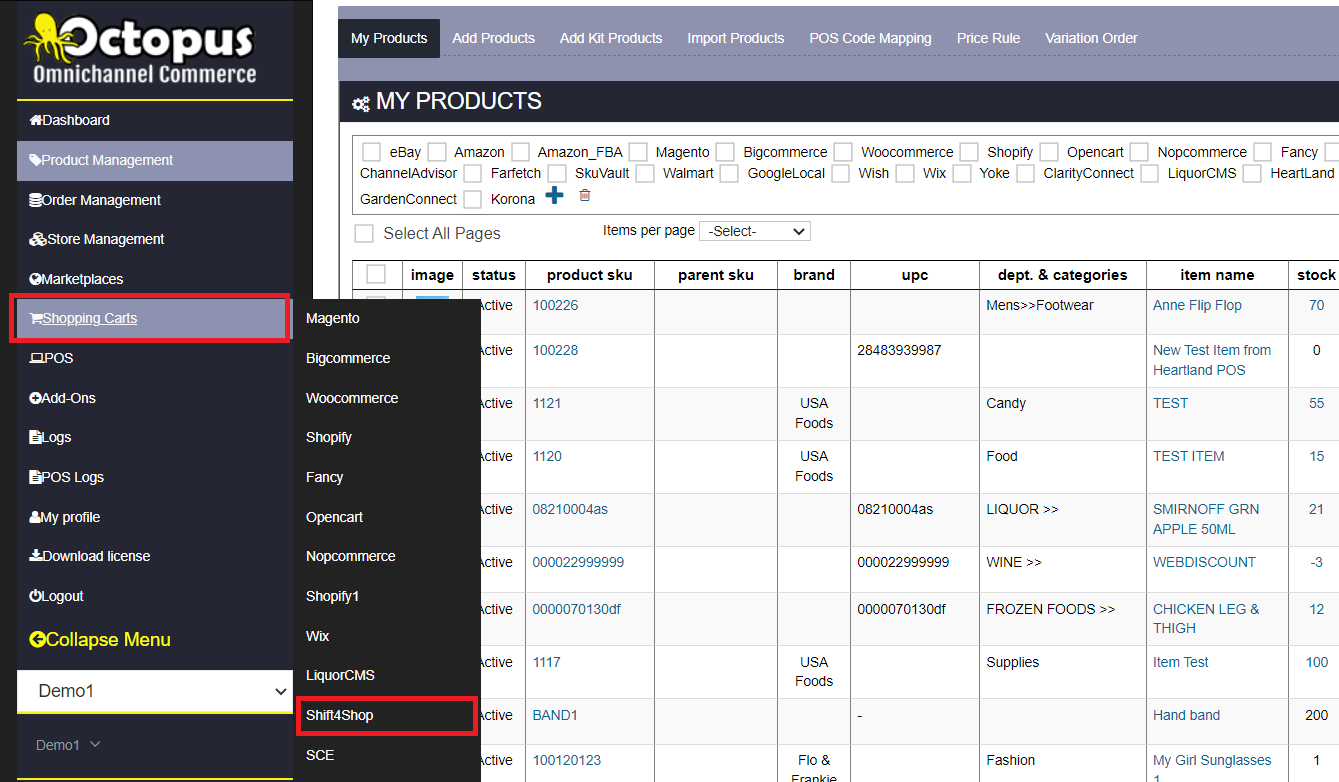Viewport: 1339px width, 782px height.
Task: Toggle the GoogleLocal channel checkbox
Action: pyautogui.click(x=729, y=174)
